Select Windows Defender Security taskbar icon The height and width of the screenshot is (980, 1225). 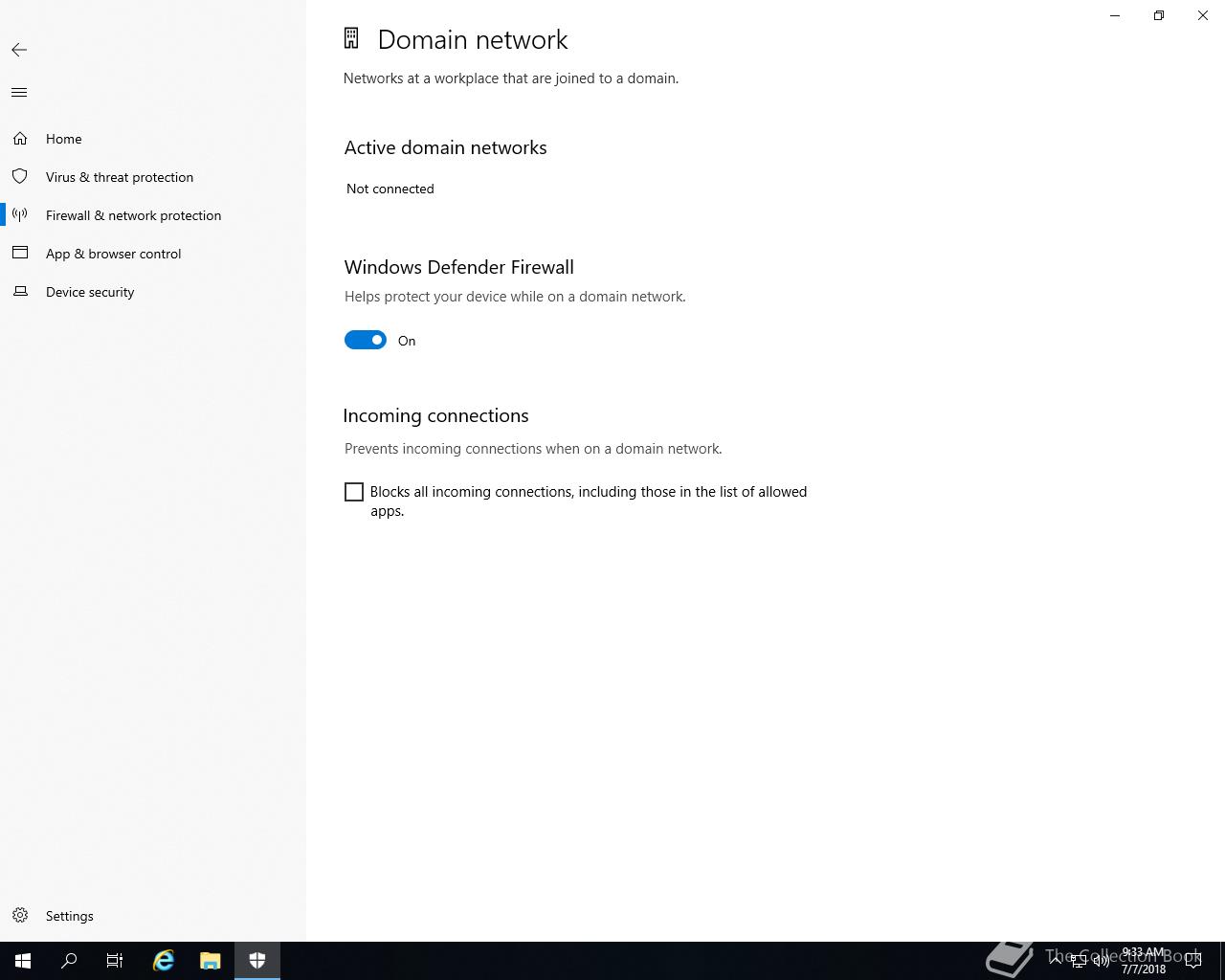click(257, 961)
